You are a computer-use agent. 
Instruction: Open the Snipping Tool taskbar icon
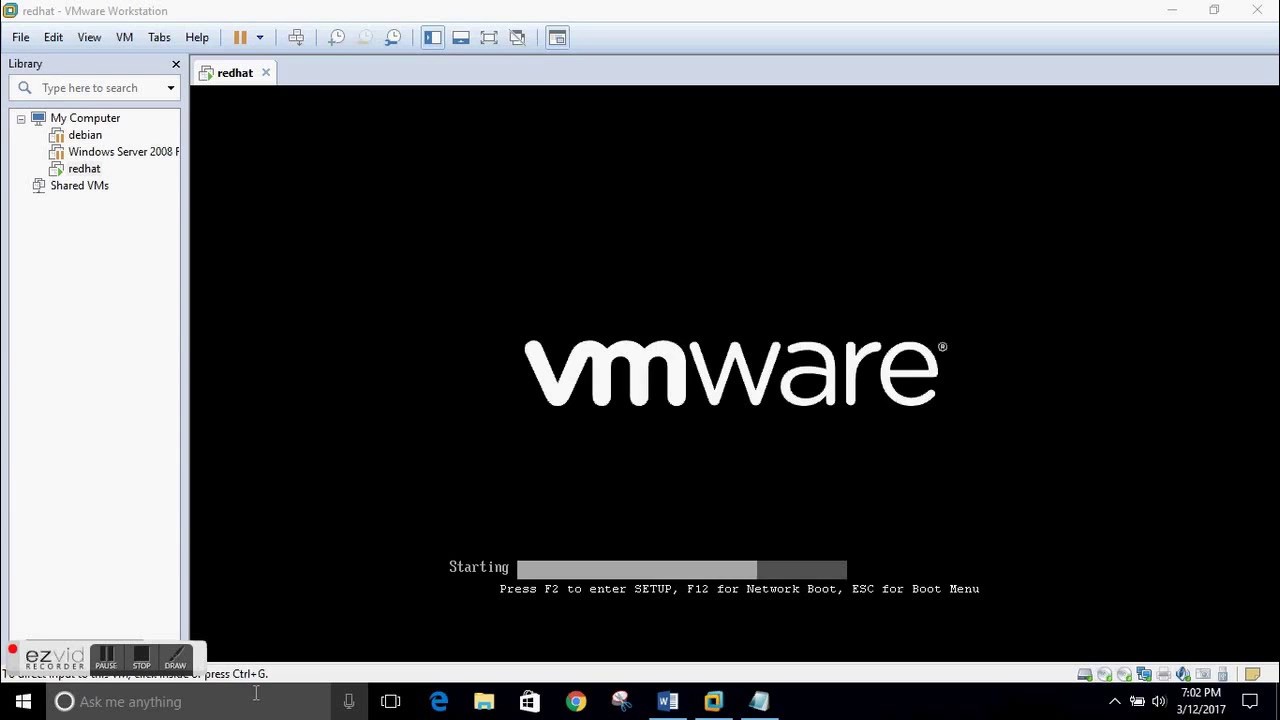point(622,702)
